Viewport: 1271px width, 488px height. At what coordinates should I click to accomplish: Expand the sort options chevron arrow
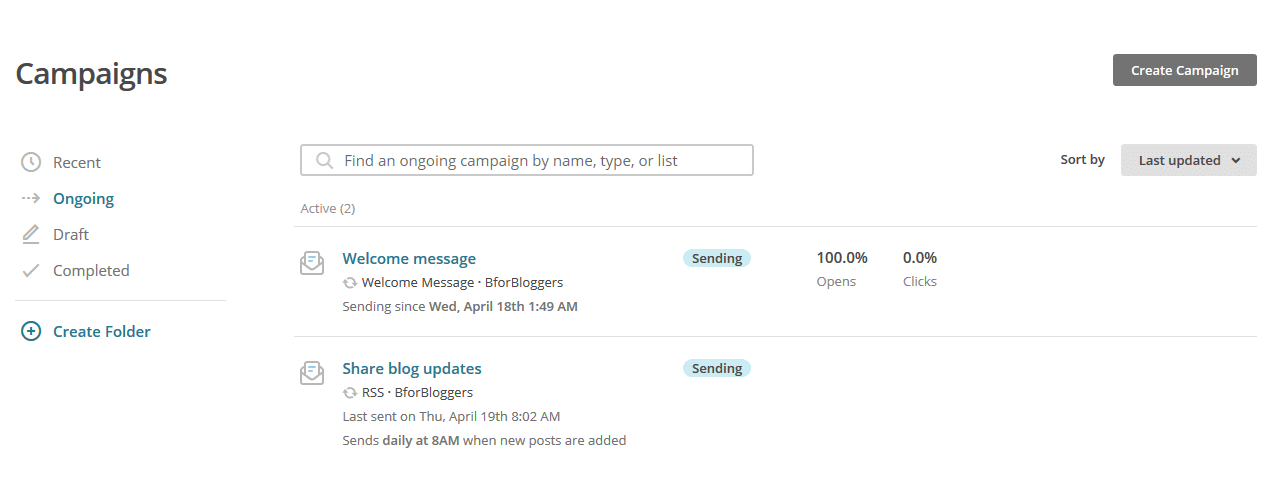pyautogui.click(x=1236, y=160)
